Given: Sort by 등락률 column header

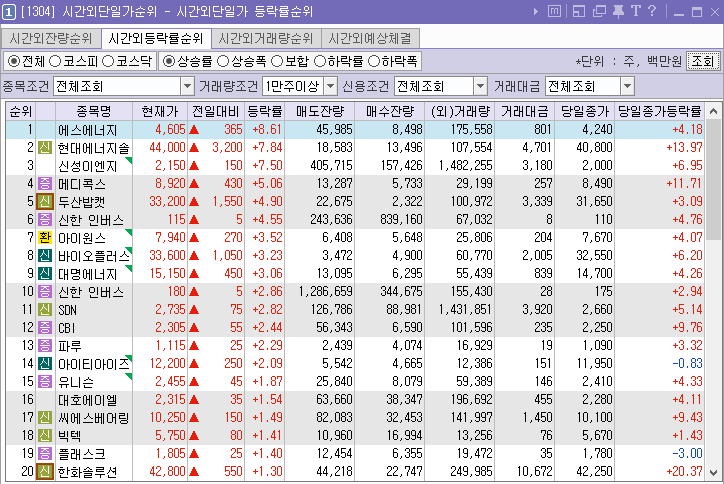Looking at the screenshot, I should 265,111.
